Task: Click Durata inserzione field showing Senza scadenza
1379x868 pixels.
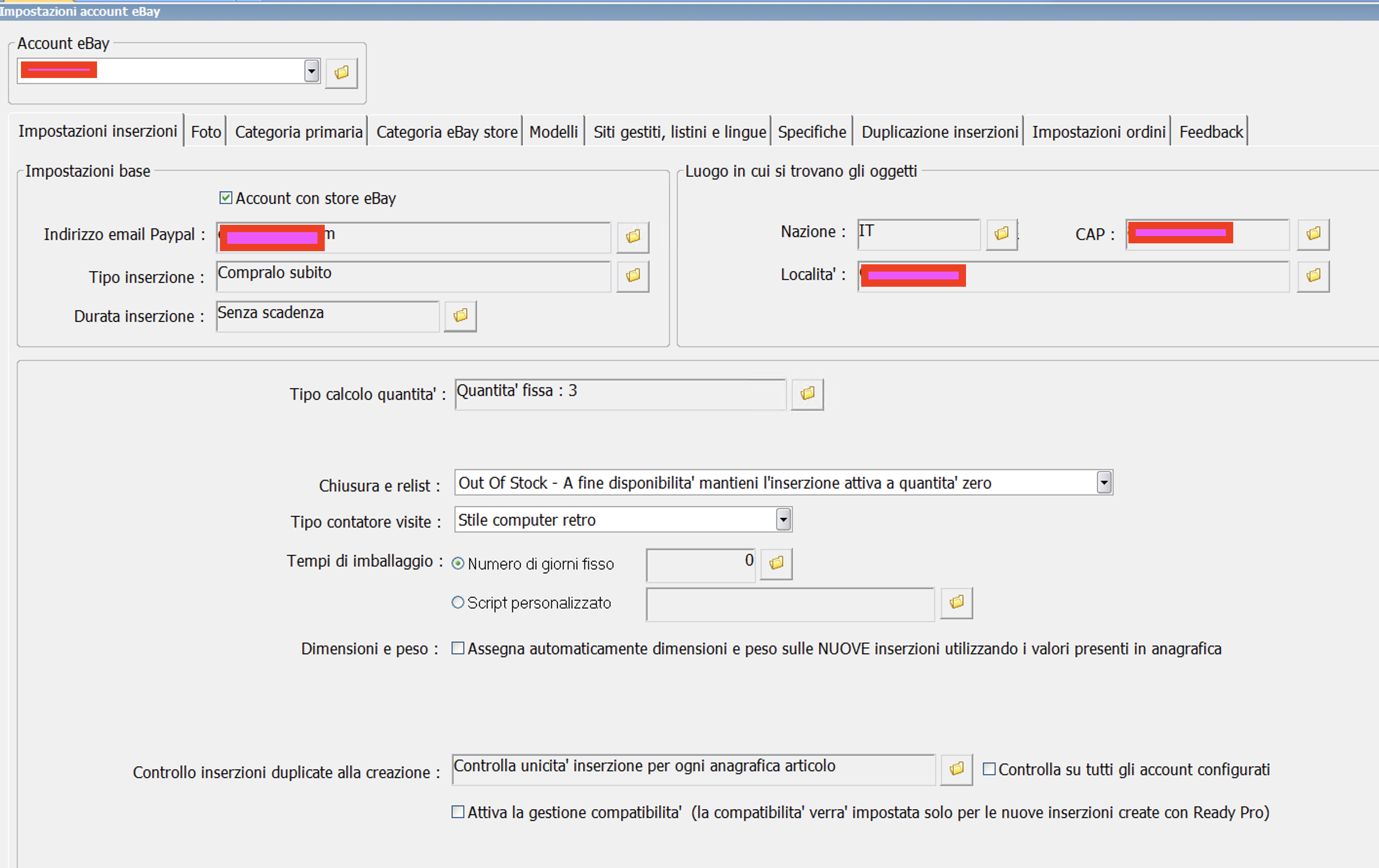Action: coord(328,316)
